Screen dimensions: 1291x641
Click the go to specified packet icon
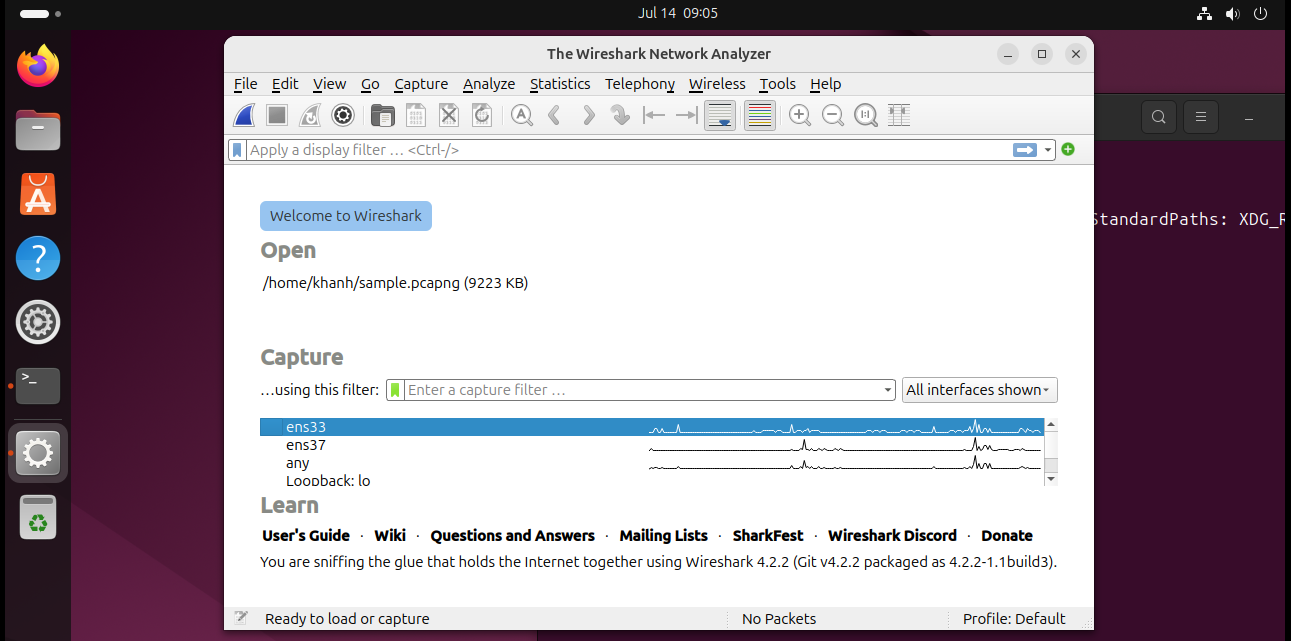pos(620,116)
